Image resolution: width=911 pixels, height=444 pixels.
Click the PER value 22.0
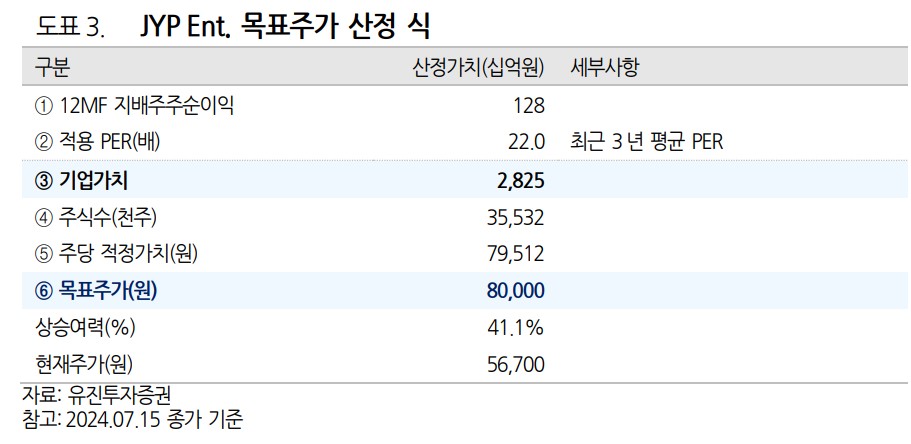pyautogui.click(x=526, y=143)
